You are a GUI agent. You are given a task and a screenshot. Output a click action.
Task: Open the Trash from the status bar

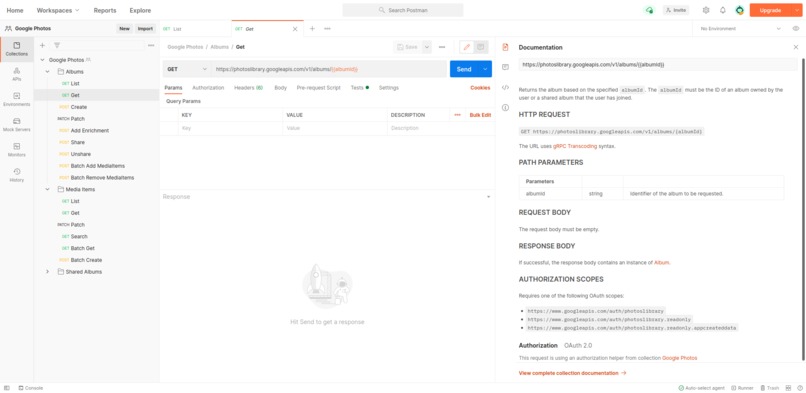770,388
